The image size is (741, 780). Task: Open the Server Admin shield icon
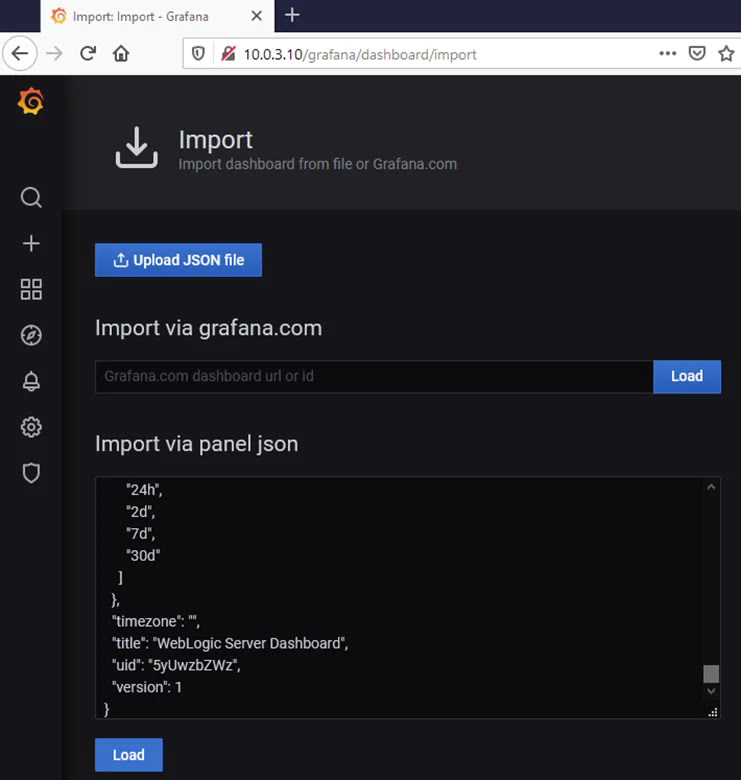(31, 473)
